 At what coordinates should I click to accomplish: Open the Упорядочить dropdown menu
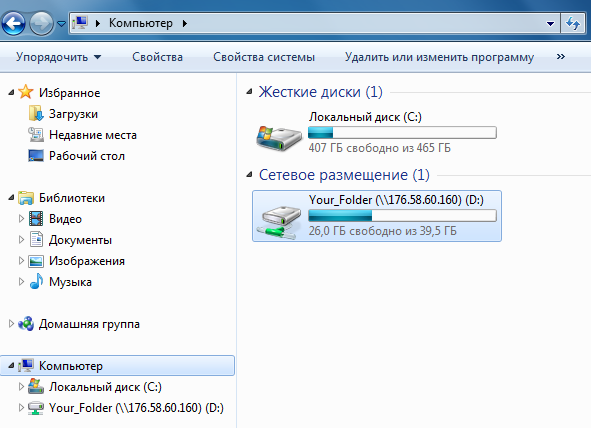click(x=58, y=57)
